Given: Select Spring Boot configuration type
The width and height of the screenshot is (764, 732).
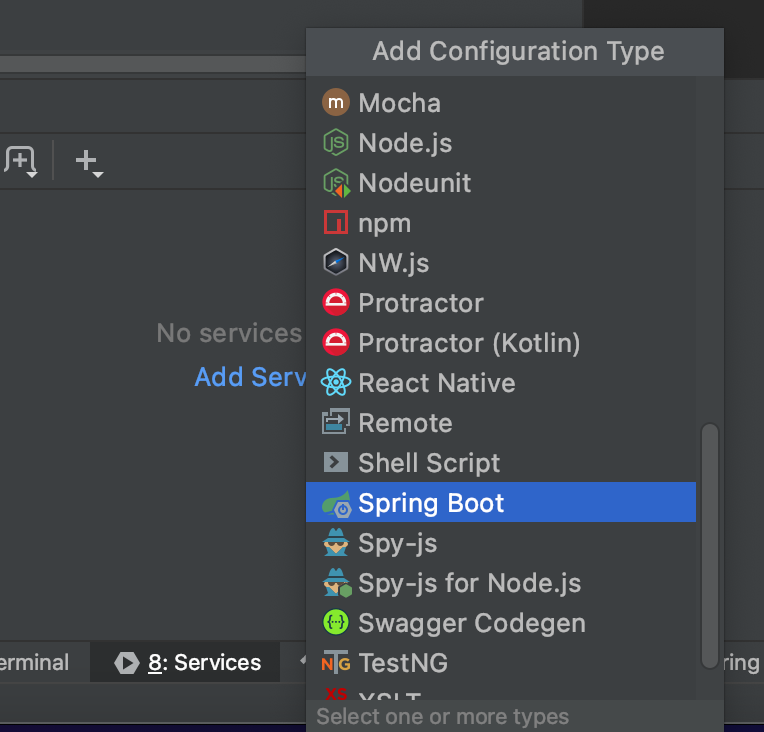Looking at the screenshot, I should point(431,503).
